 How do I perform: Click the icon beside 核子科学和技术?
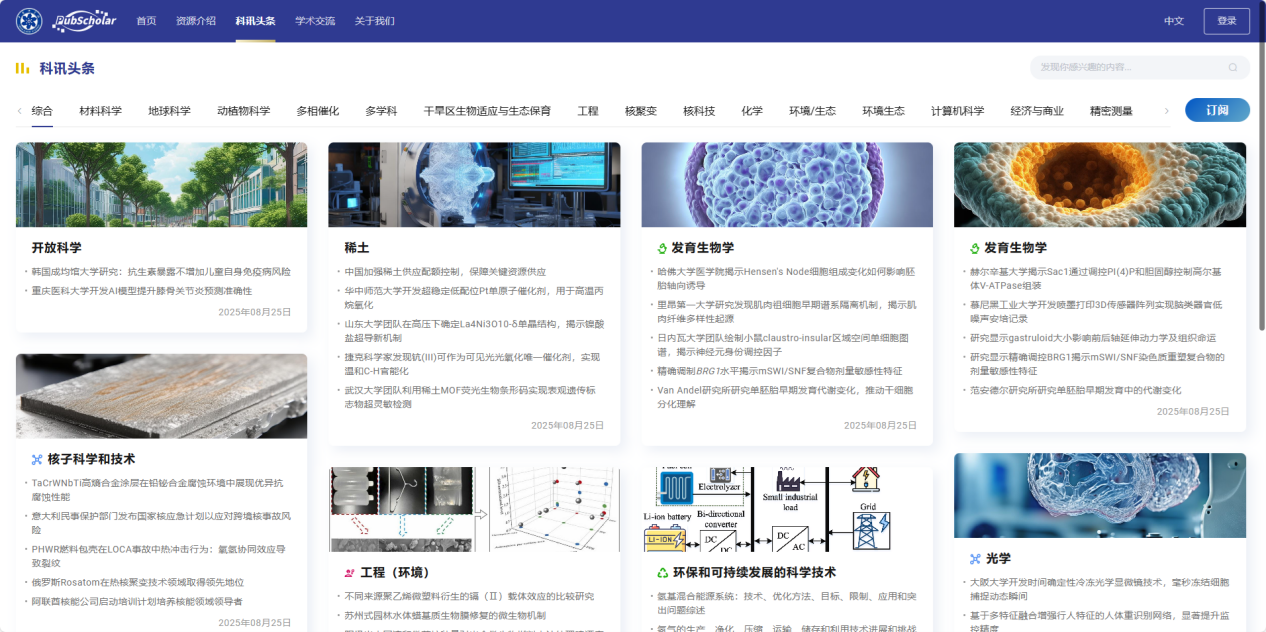click(37, 459)
